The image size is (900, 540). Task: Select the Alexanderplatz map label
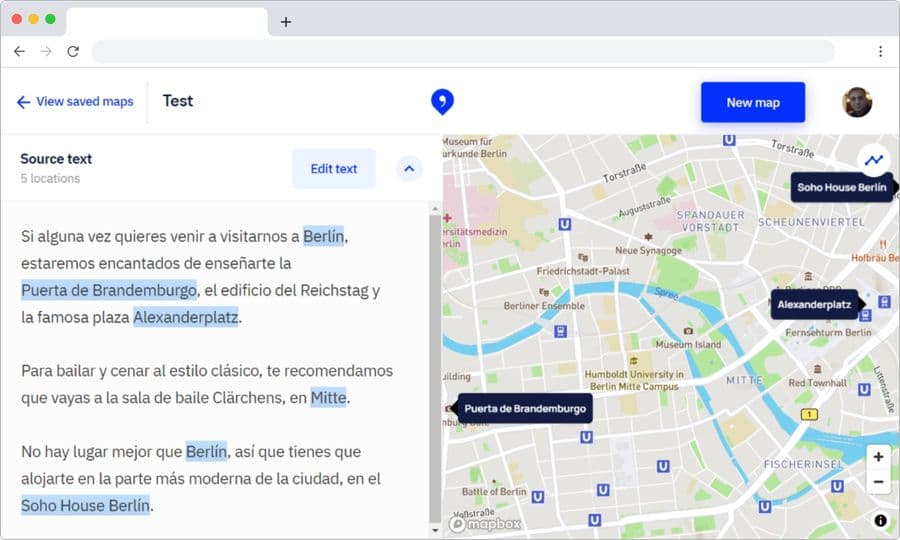point(814,305)
